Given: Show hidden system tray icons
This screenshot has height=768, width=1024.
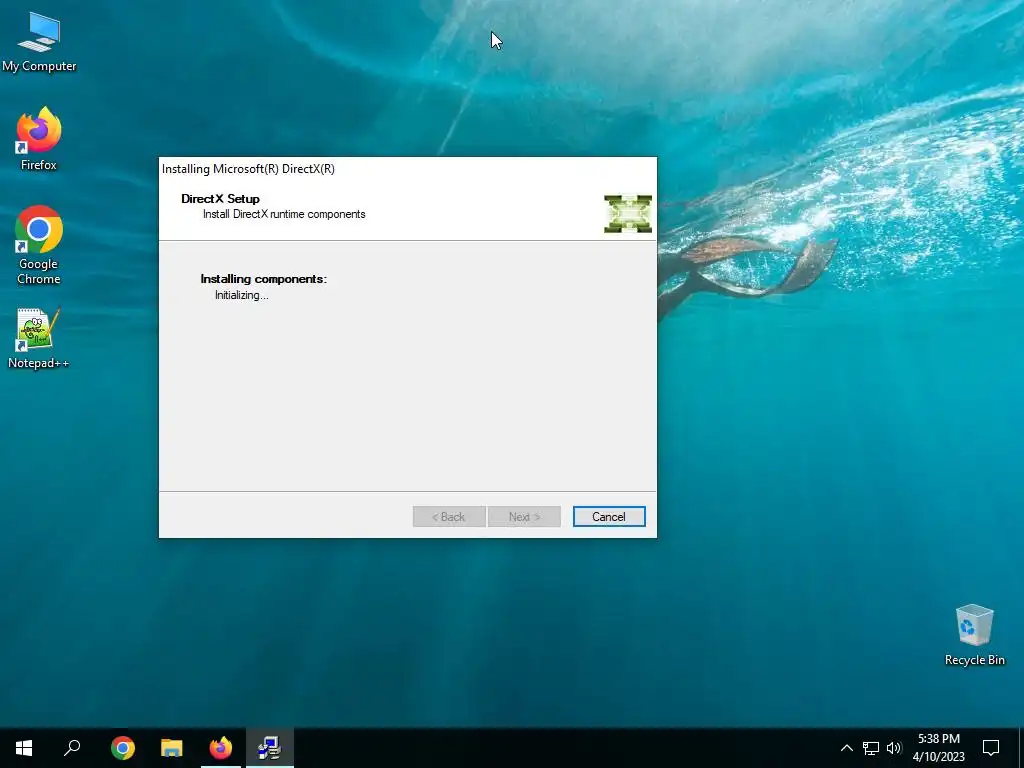Looking at the screenshot, I should coord(846,748).
